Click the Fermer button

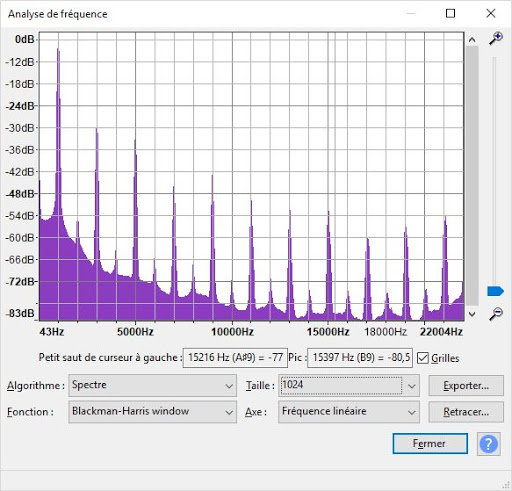[430, 444]
